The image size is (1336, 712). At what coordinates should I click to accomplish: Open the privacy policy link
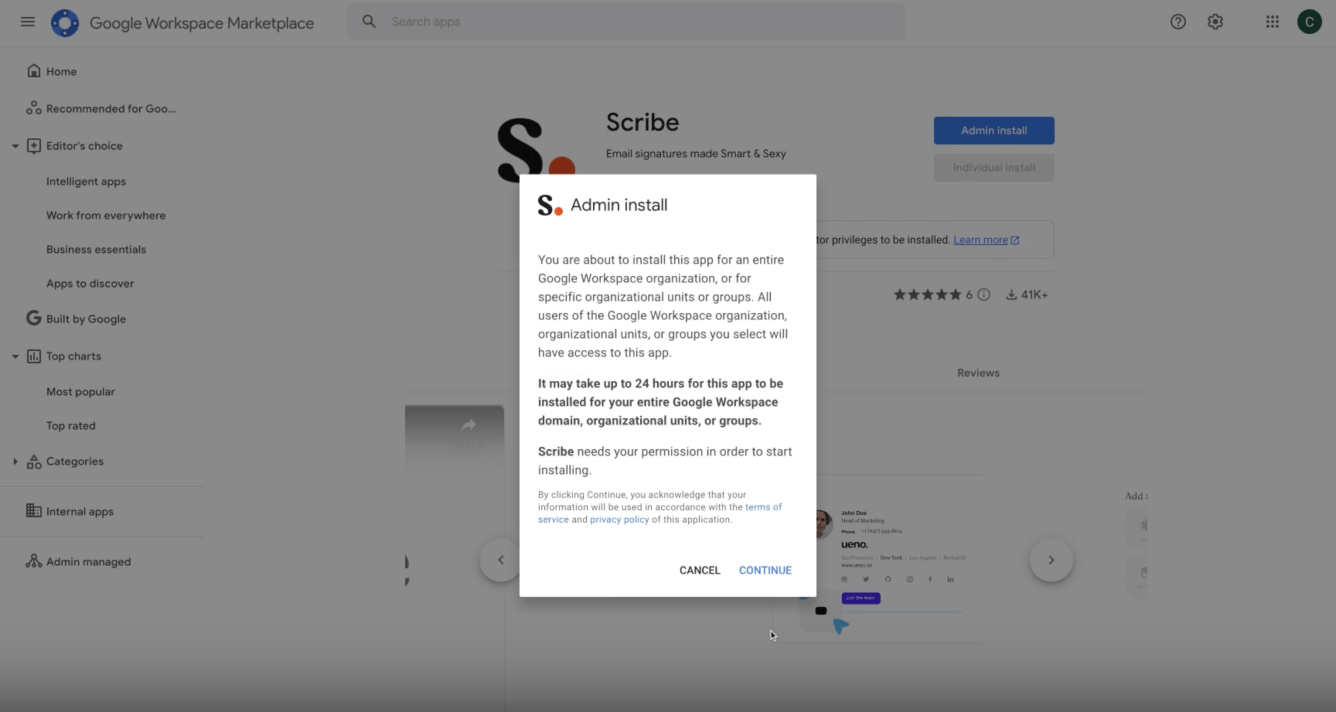point(619,520)
